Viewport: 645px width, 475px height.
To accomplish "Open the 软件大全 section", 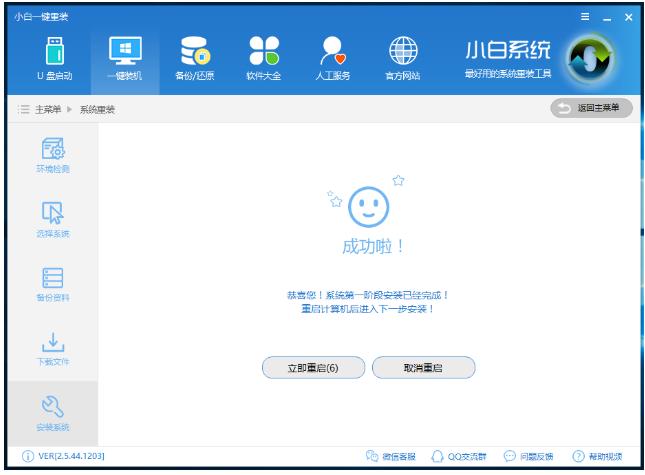I will click(x=264, y=58).
